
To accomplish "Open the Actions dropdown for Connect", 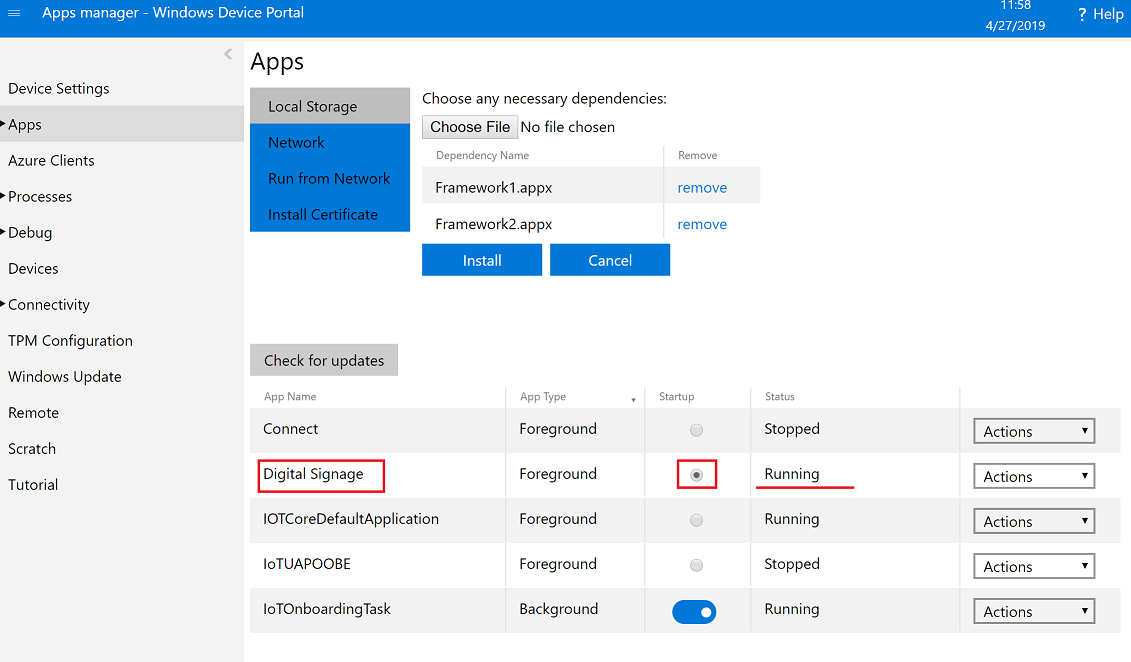I will coord(1033,431).
